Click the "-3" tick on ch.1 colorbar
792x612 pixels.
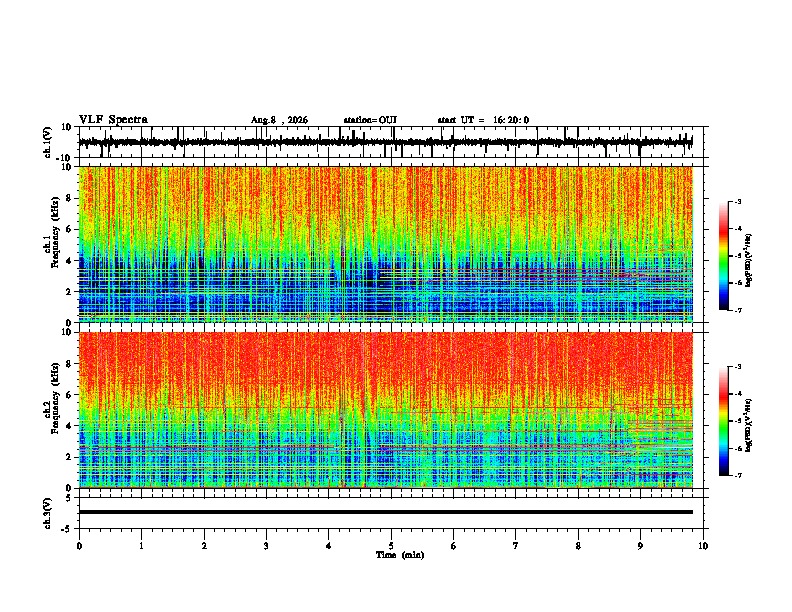[738, 201]
